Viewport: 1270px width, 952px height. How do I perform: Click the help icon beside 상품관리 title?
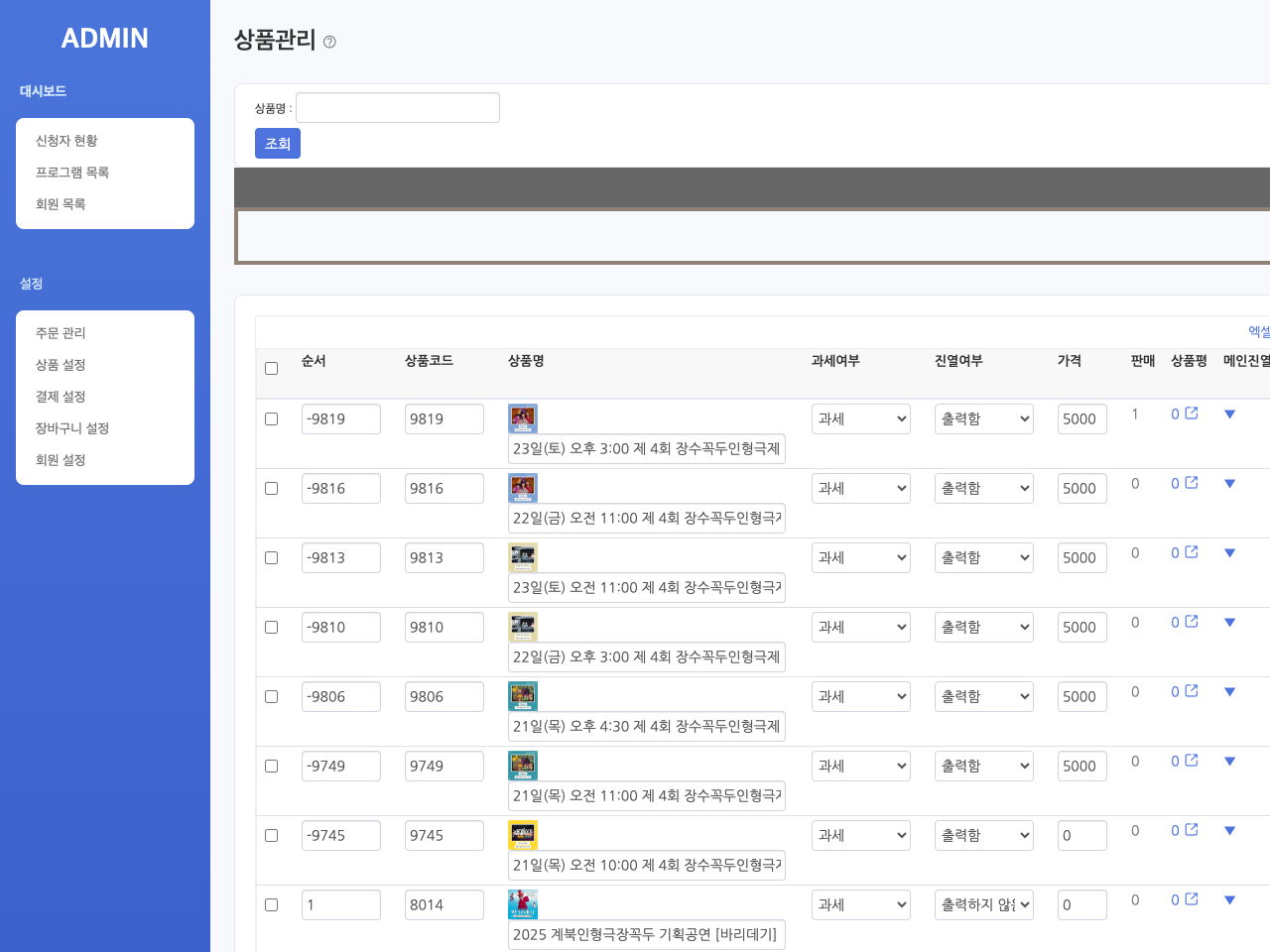[x=329, y=42]
